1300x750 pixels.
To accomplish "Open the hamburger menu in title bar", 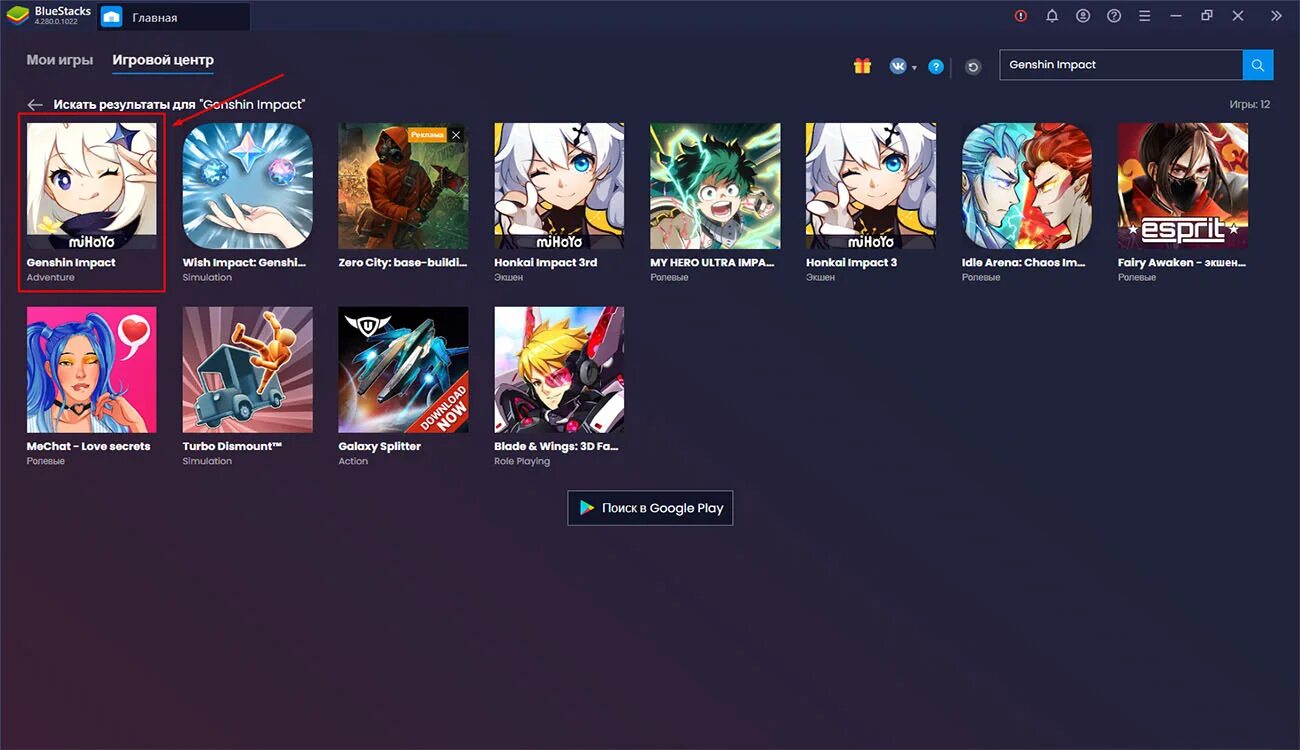I will (x=1145, y=16).
